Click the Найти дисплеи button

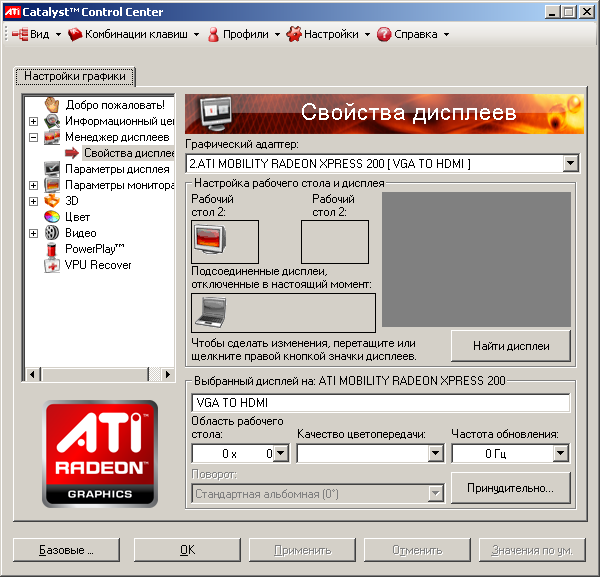[511, 346]
